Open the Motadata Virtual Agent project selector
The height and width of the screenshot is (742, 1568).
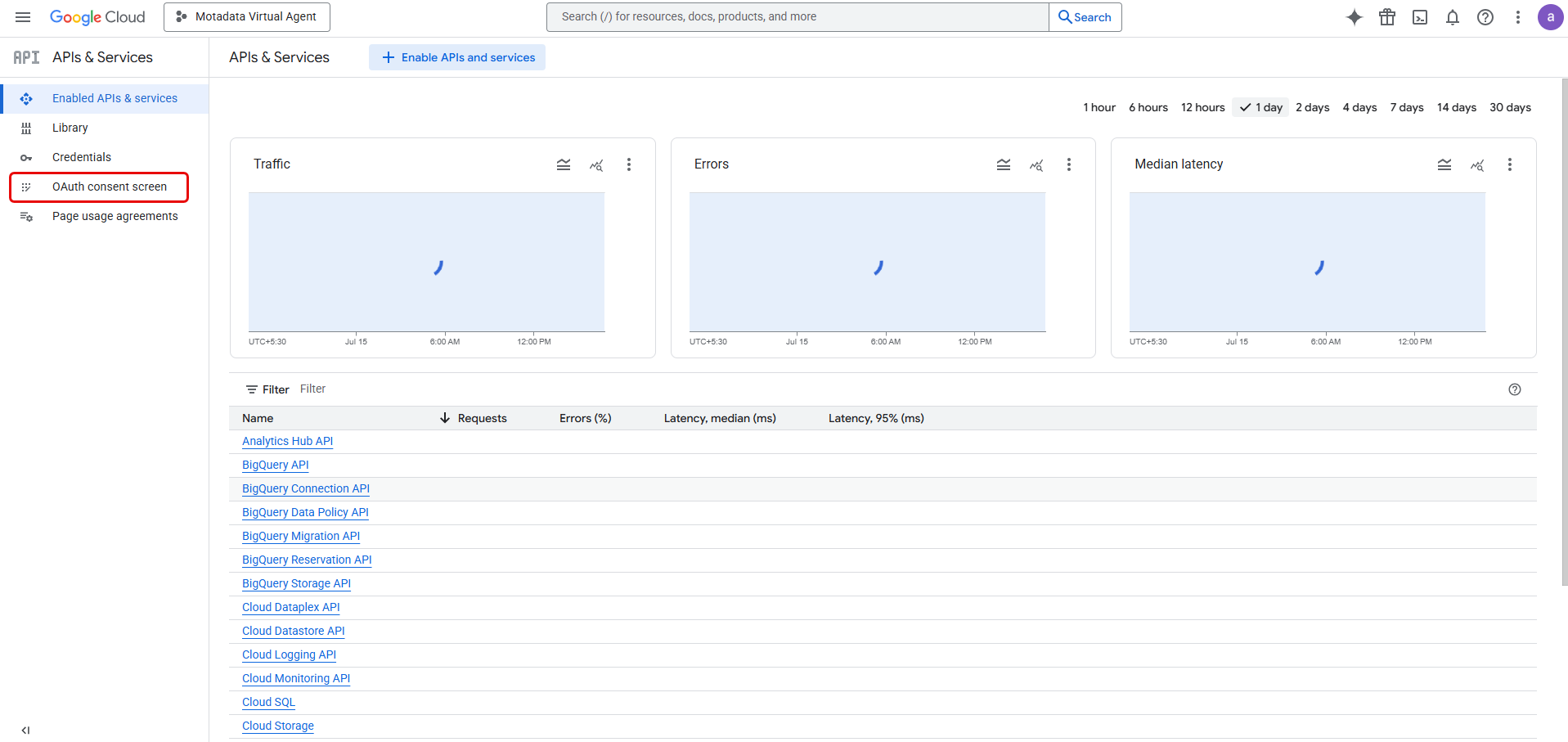pyautogui.click(x=246, y=16)
